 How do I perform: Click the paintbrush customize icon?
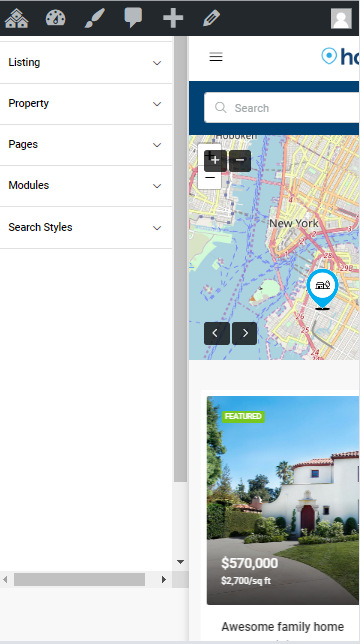tap(95, 18)
